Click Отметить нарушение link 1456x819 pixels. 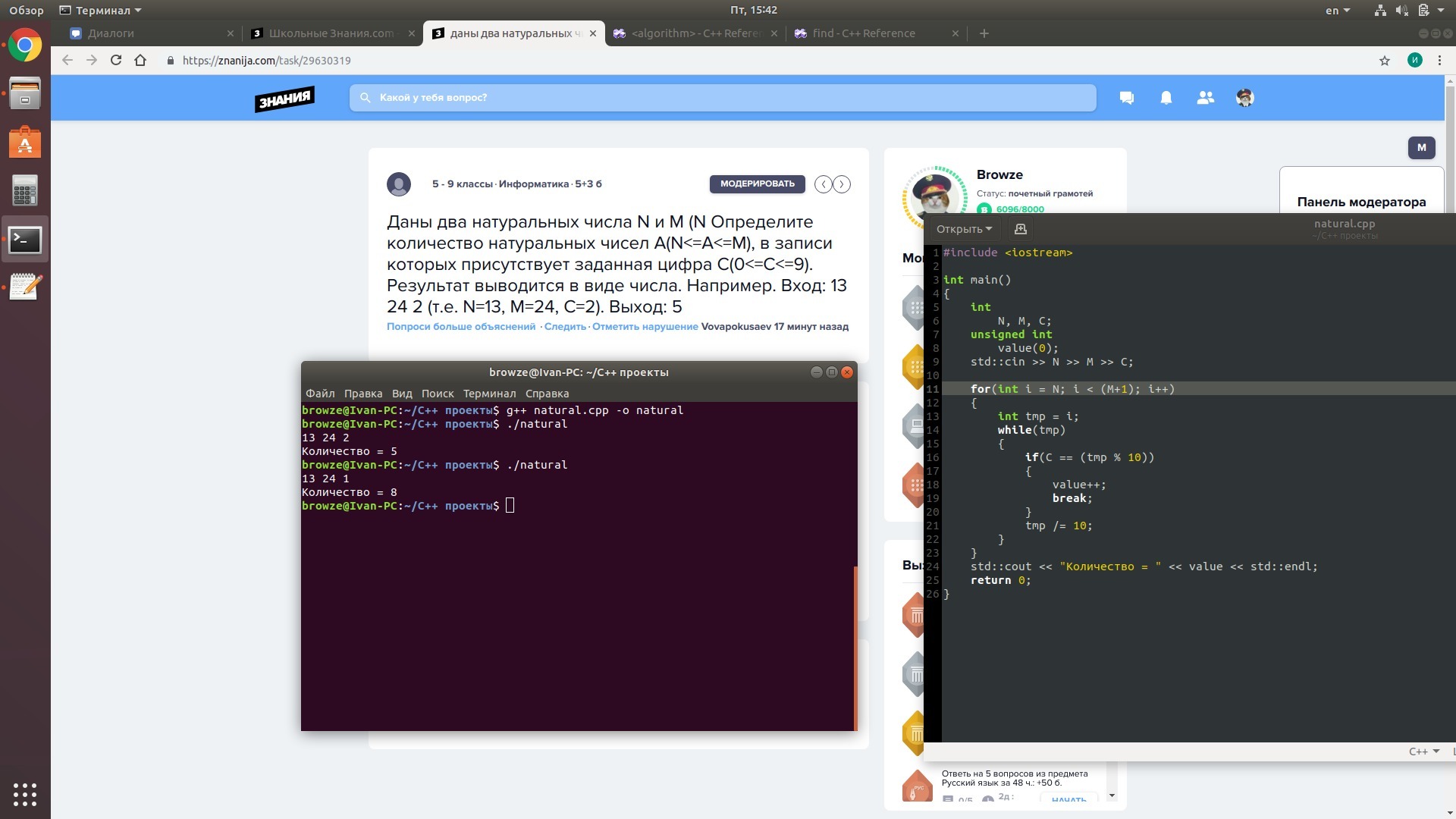click(x=645, y=327)
